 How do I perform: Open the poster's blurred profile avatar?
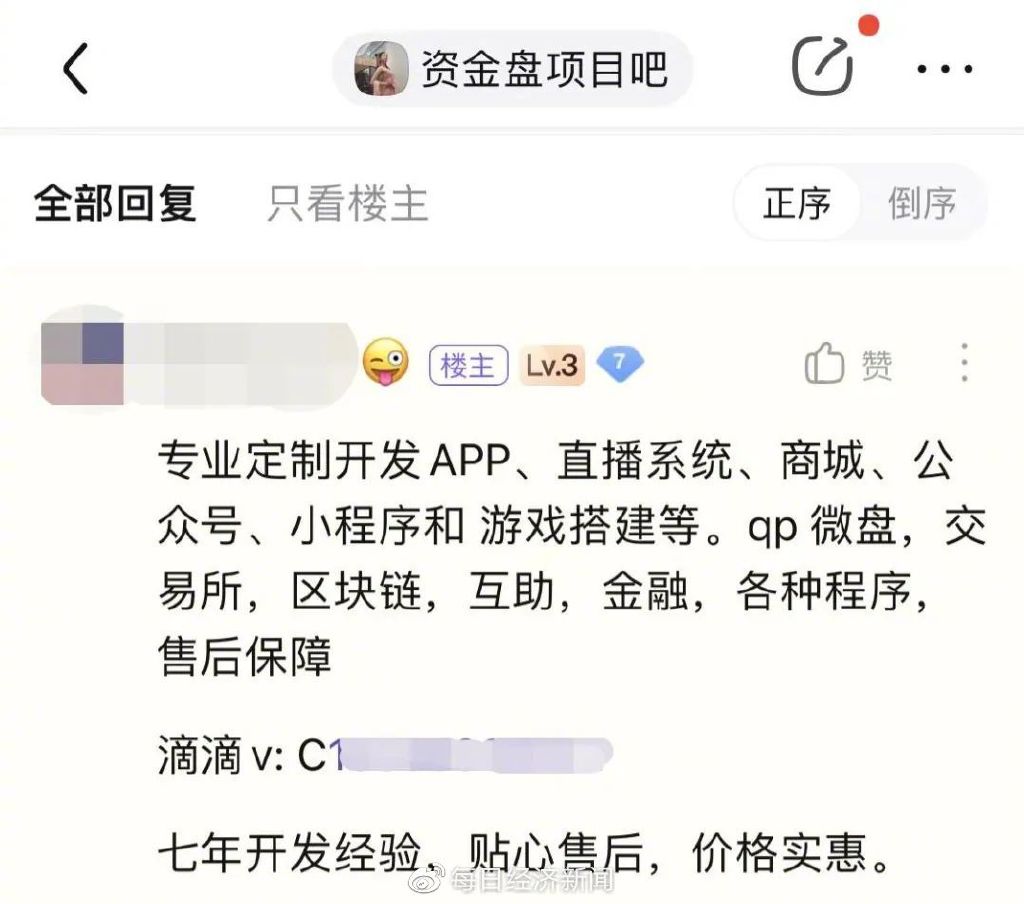(x=82, y=363)
